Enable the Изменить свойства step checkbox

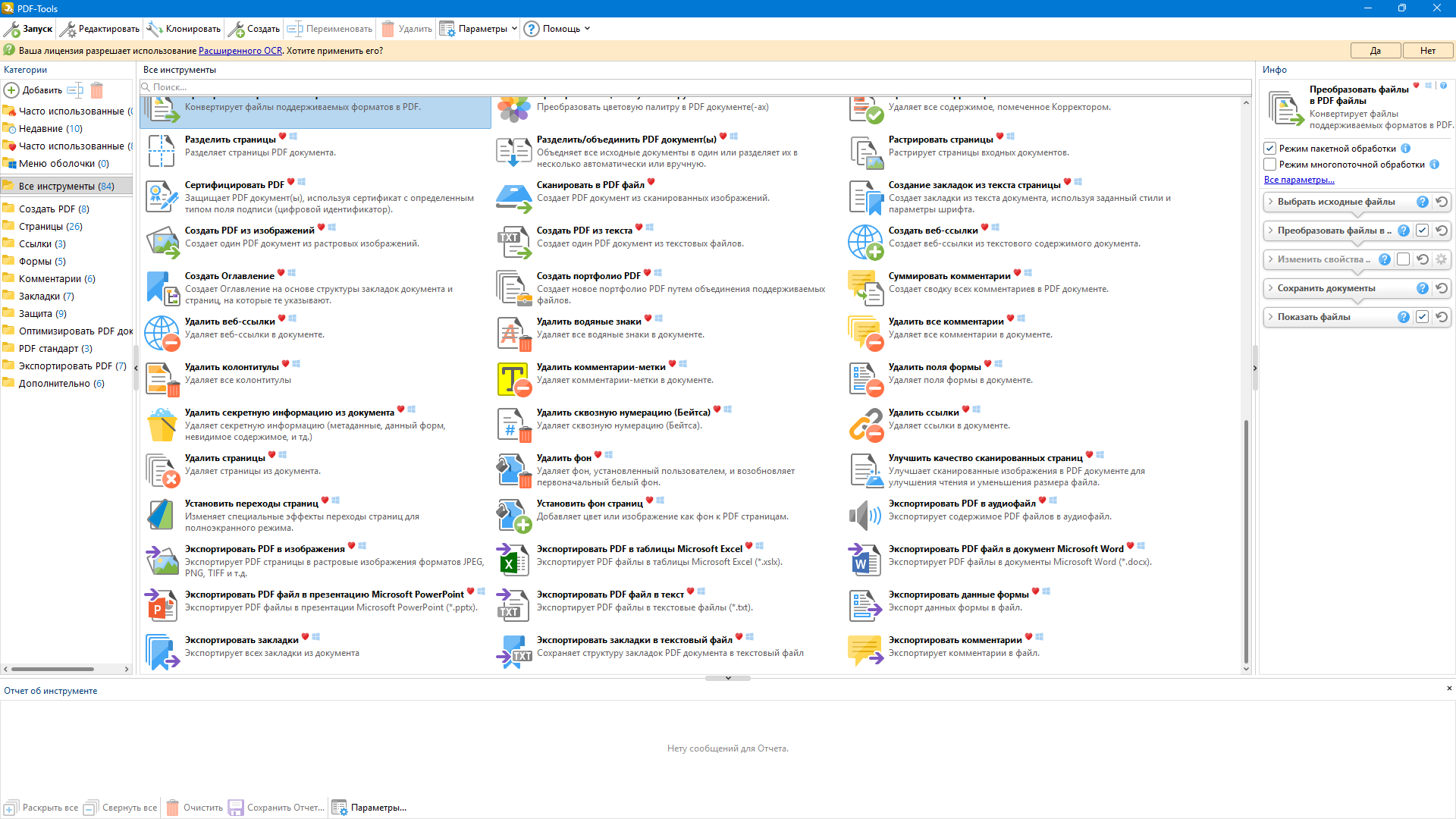[x=1404, y=259]
